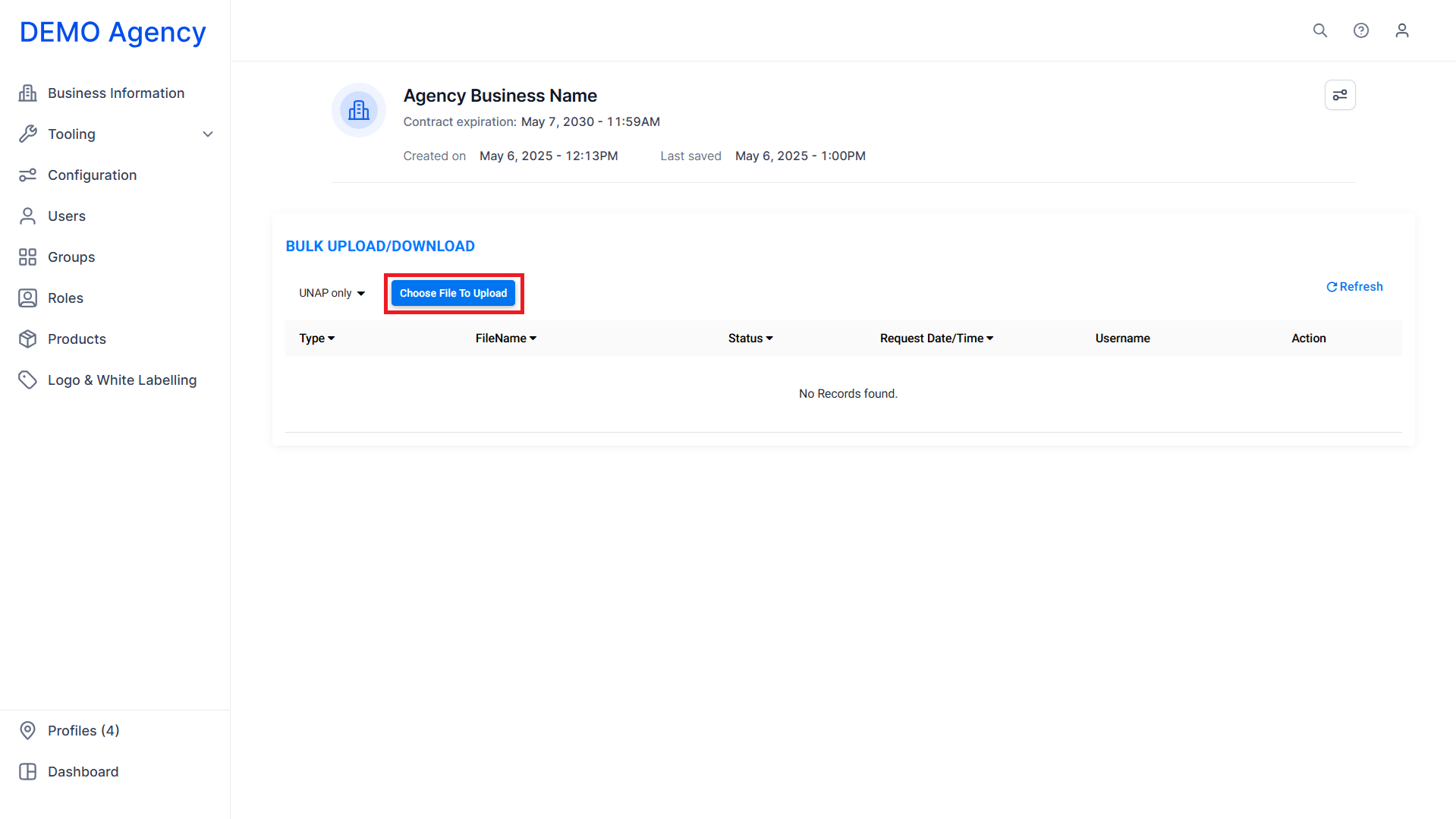The width and height of the screenshot is (1456, 819).
Task: Click the Tooling wrench icon
Action: [28, 134]
